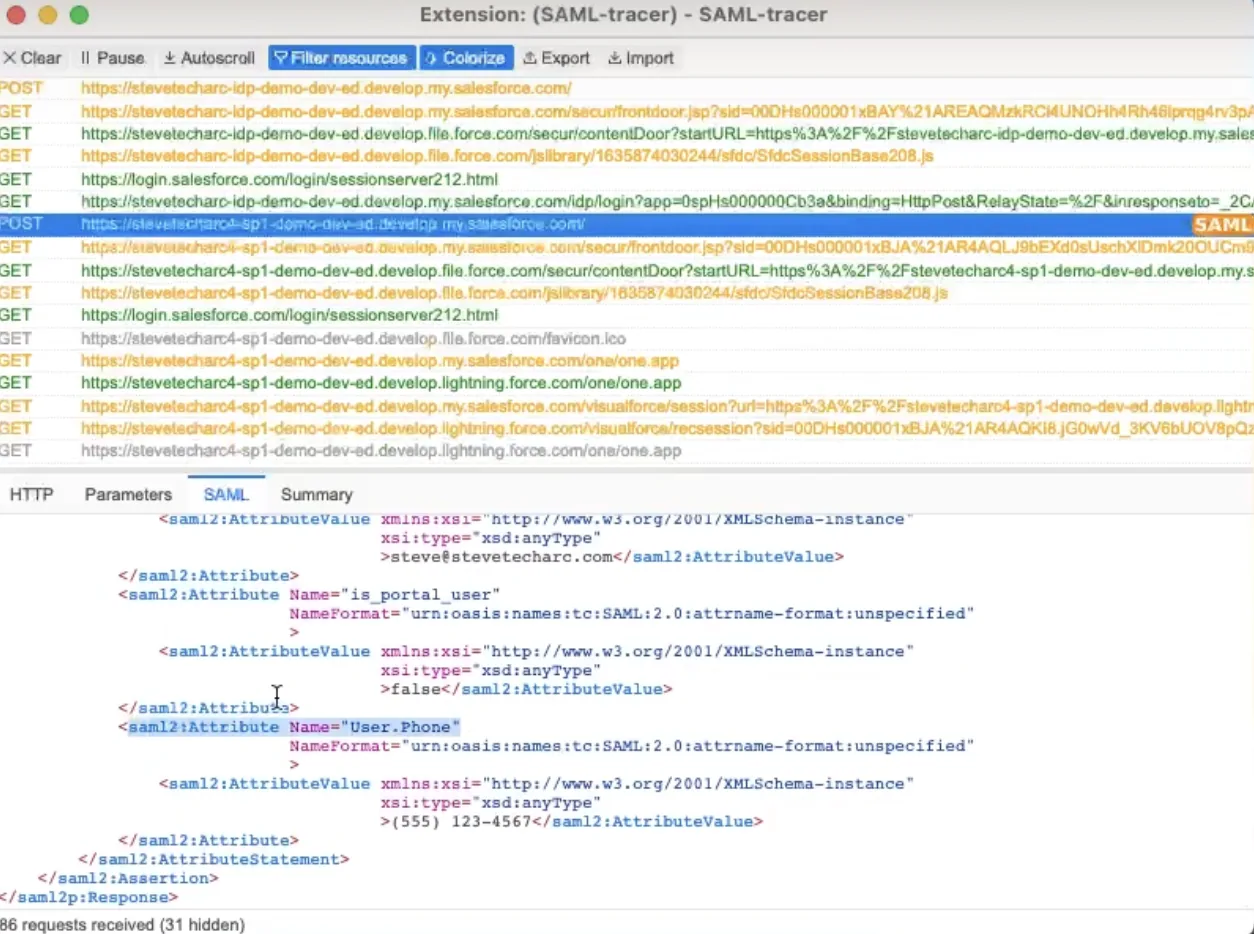Maximize the SAML-tracer window
Image resolution: width=1254 pixels, height=934 pixels.
[79, 15]
